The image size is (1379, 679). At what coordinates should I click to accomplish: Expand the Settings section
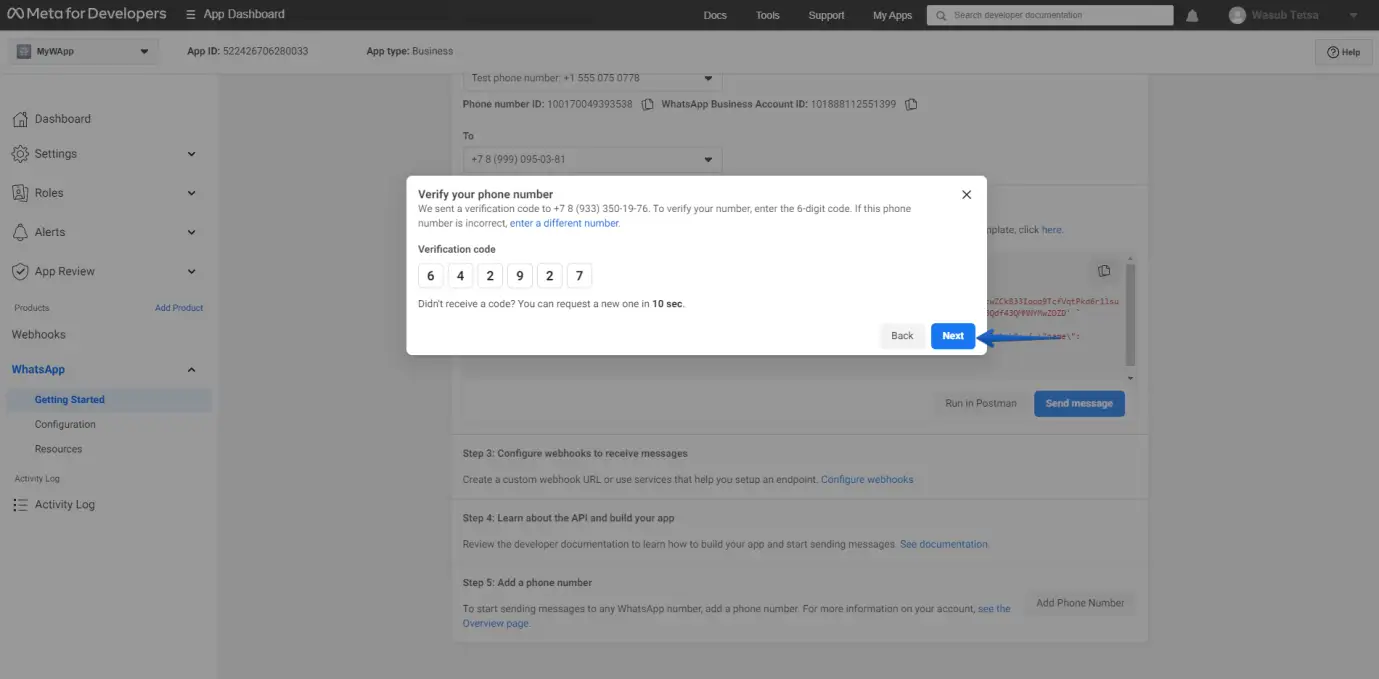(192, 154)
